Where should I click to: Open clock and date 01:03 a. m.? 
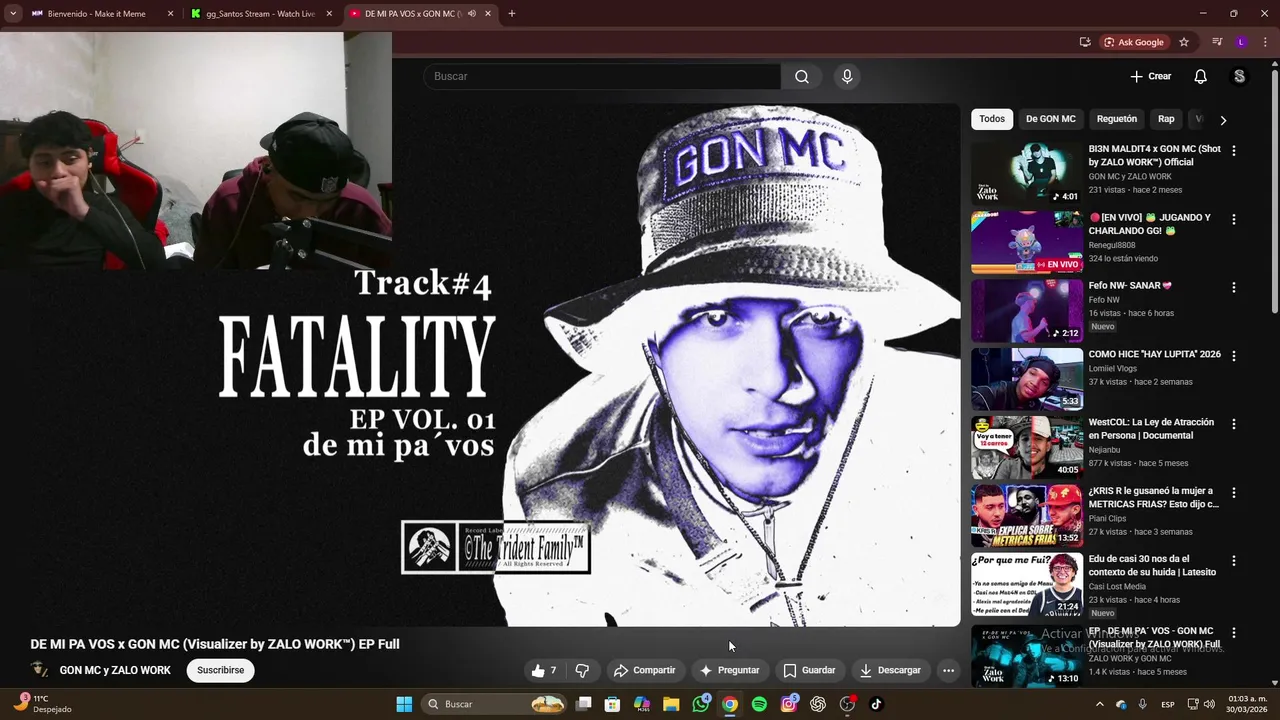[1248, 704]
